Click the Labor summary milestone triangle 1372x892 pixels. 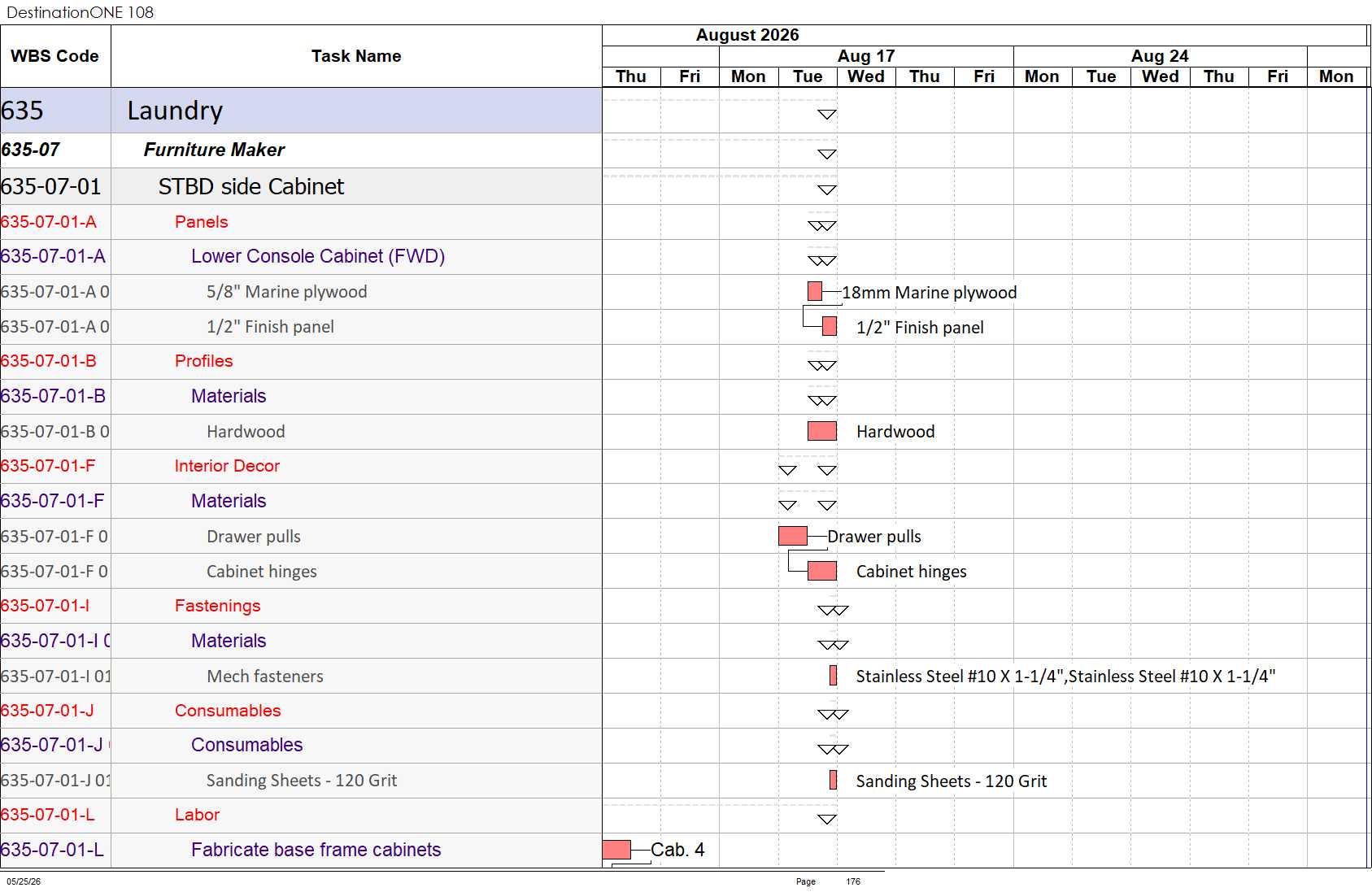pos(827,819)
